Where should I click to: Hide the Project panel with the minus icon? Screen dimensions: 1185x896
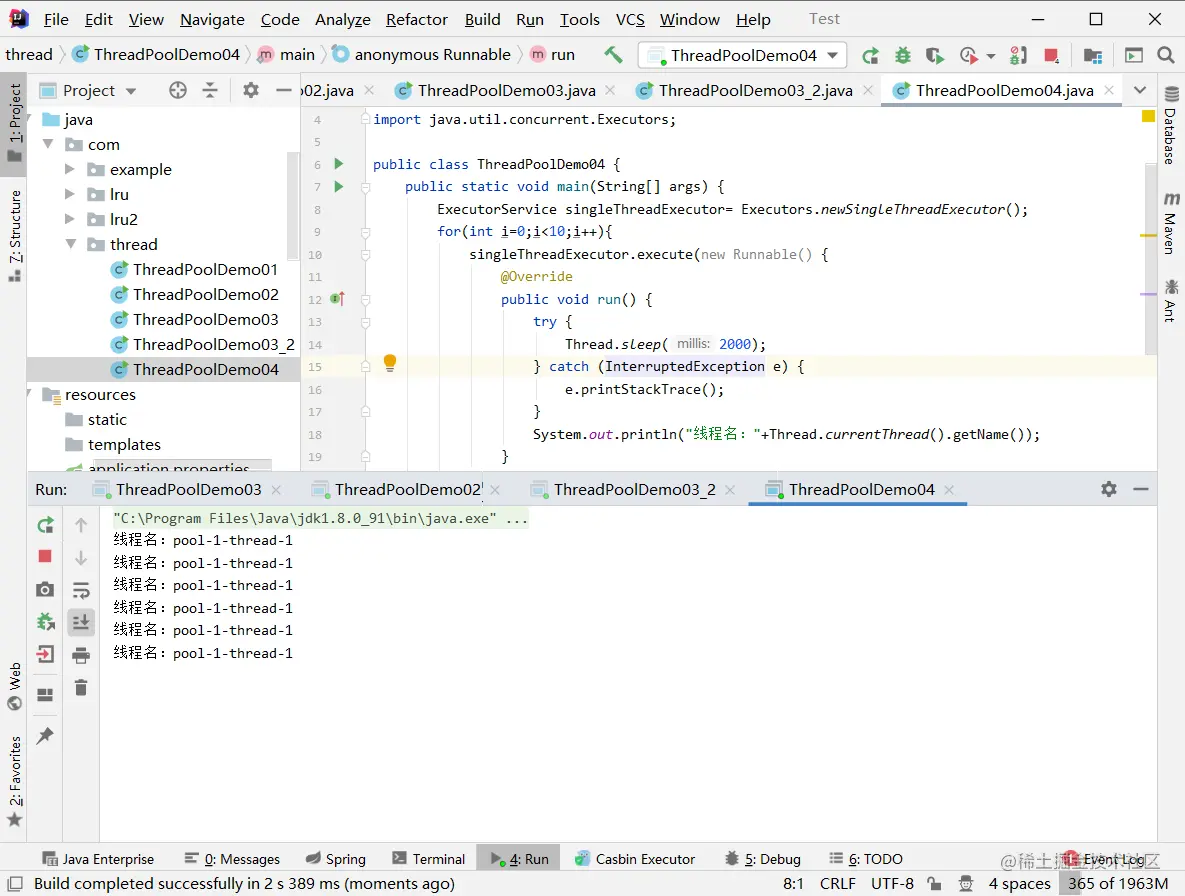click(x=283, y=91)
